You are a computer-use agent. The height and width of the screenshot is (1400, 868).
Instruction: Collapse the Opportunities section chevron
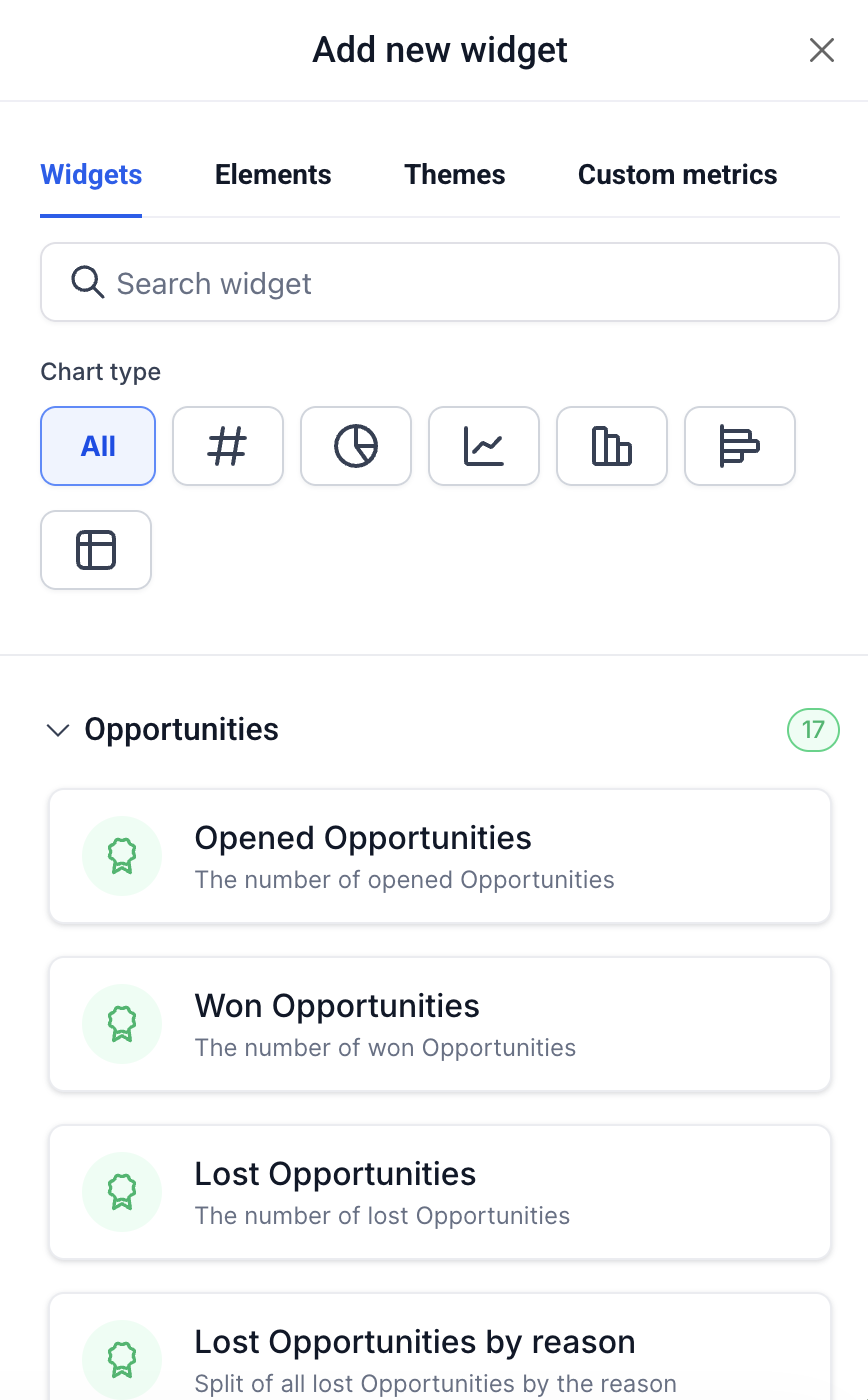tap(58, 730)
